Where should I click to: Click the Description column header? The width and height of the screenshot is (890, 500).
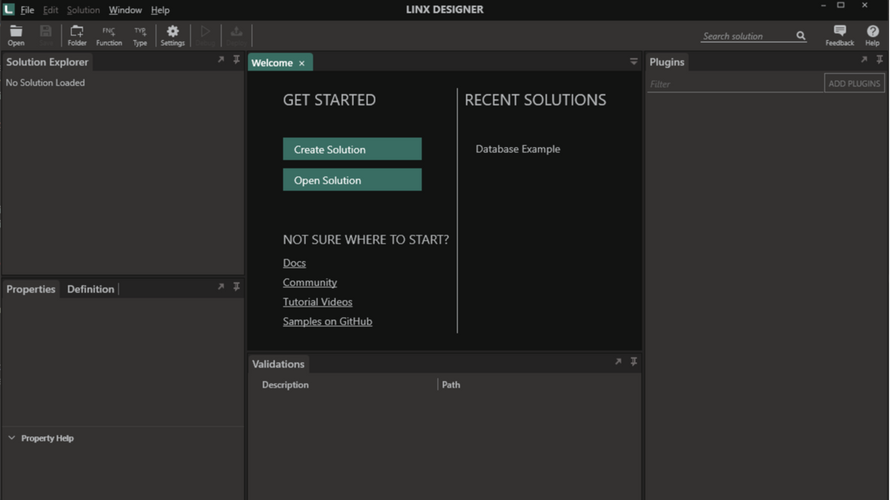286,385
